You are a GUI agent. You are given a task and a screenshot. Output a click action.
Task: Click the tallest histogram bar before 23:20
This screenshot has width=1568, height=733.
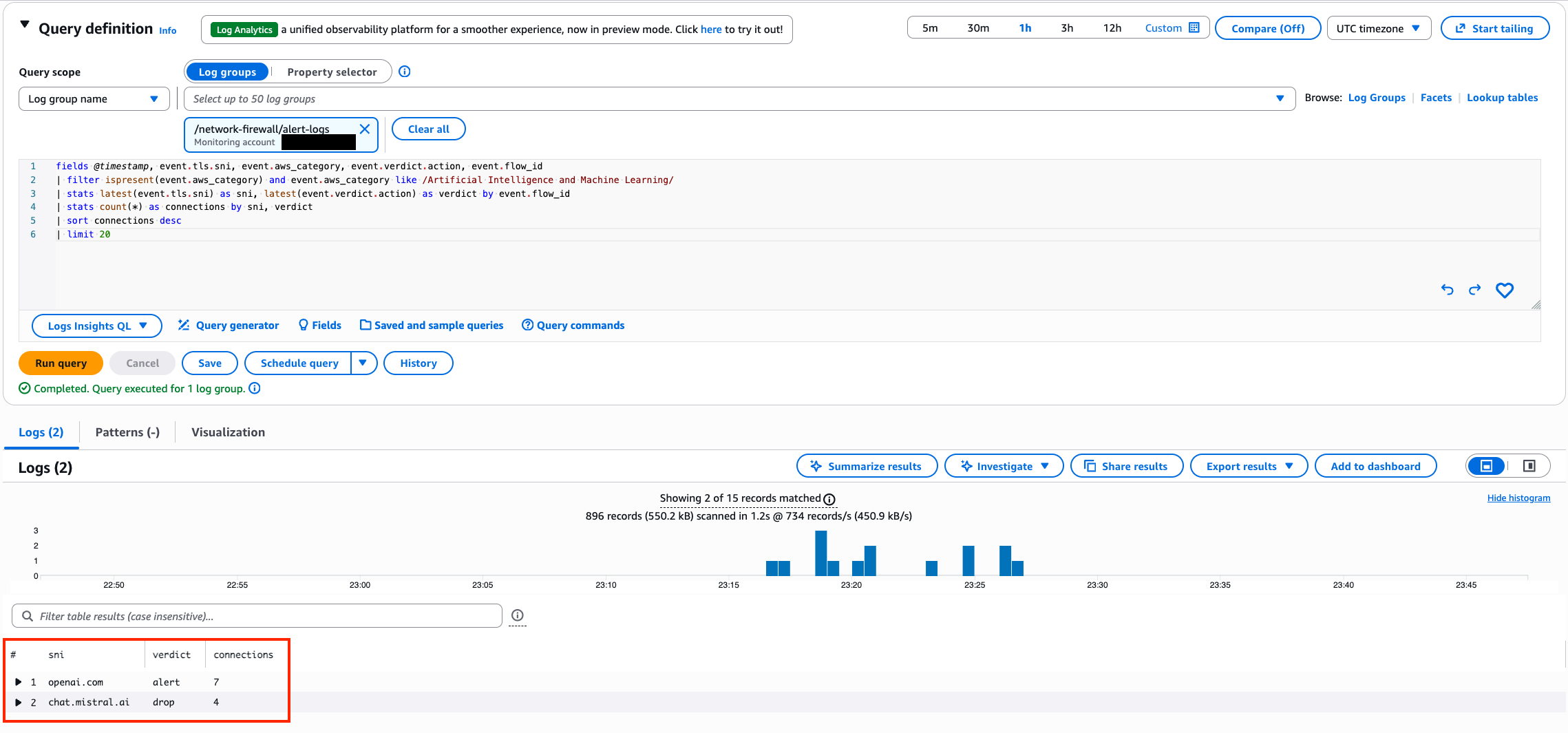[820, 553]
